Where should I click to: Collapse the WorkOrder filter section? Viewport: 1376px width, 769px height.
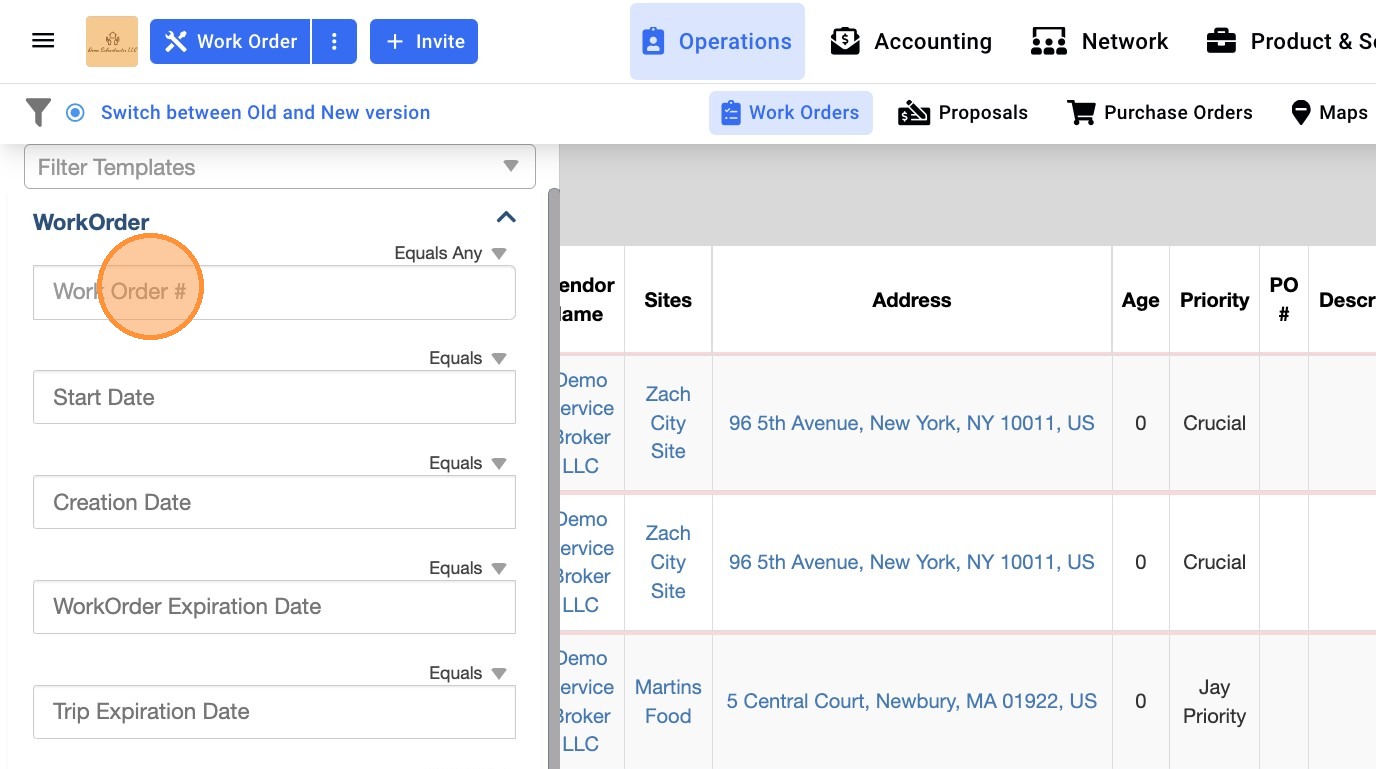tap(506, 218)
